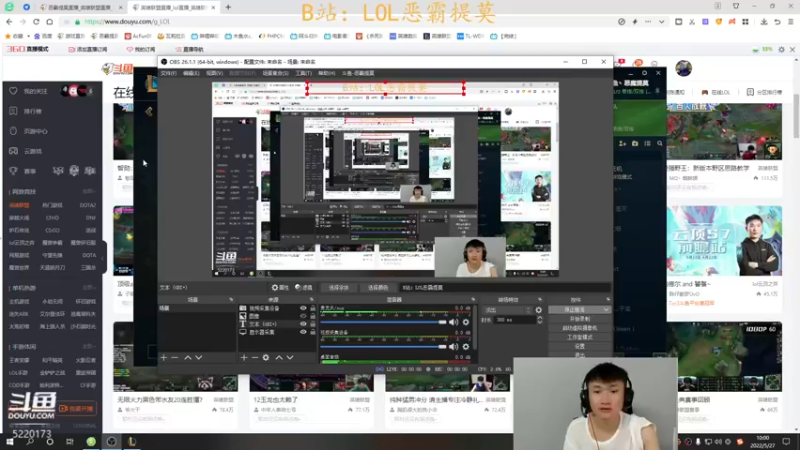Move scene down in scenes panel
Screen dimensions: 800x450
(x=199, y=358)
